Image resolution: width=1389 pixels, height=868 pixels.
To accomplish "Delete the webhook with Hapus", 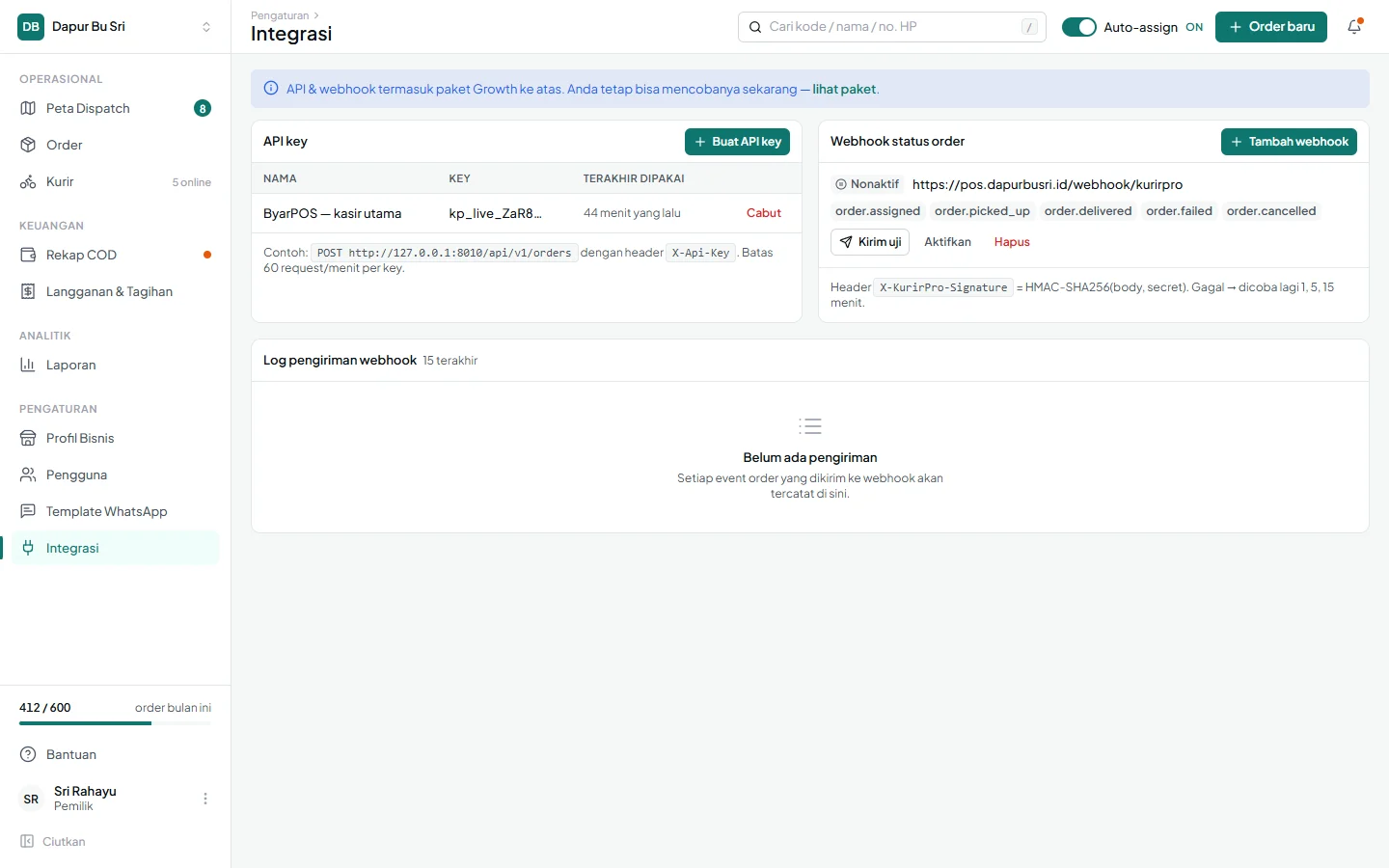I will coord(1012,242).
